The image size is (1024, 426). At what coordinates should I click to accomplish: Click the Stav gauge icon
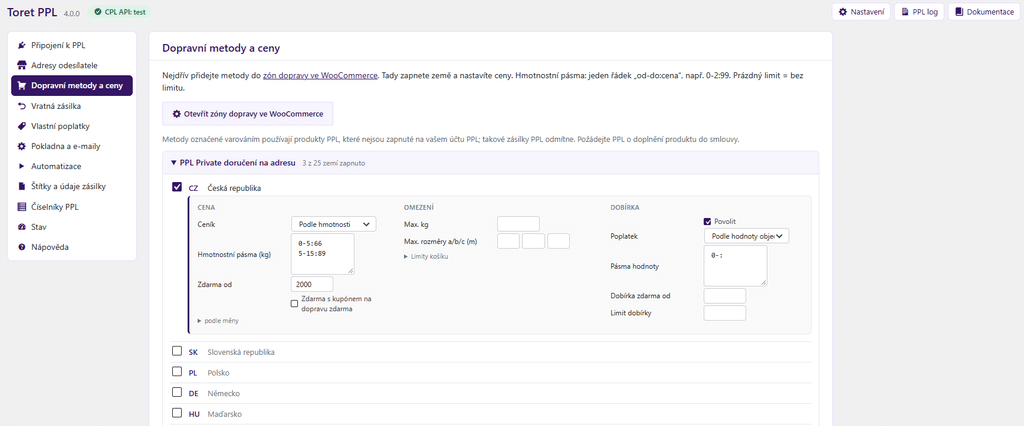(22, 227)
